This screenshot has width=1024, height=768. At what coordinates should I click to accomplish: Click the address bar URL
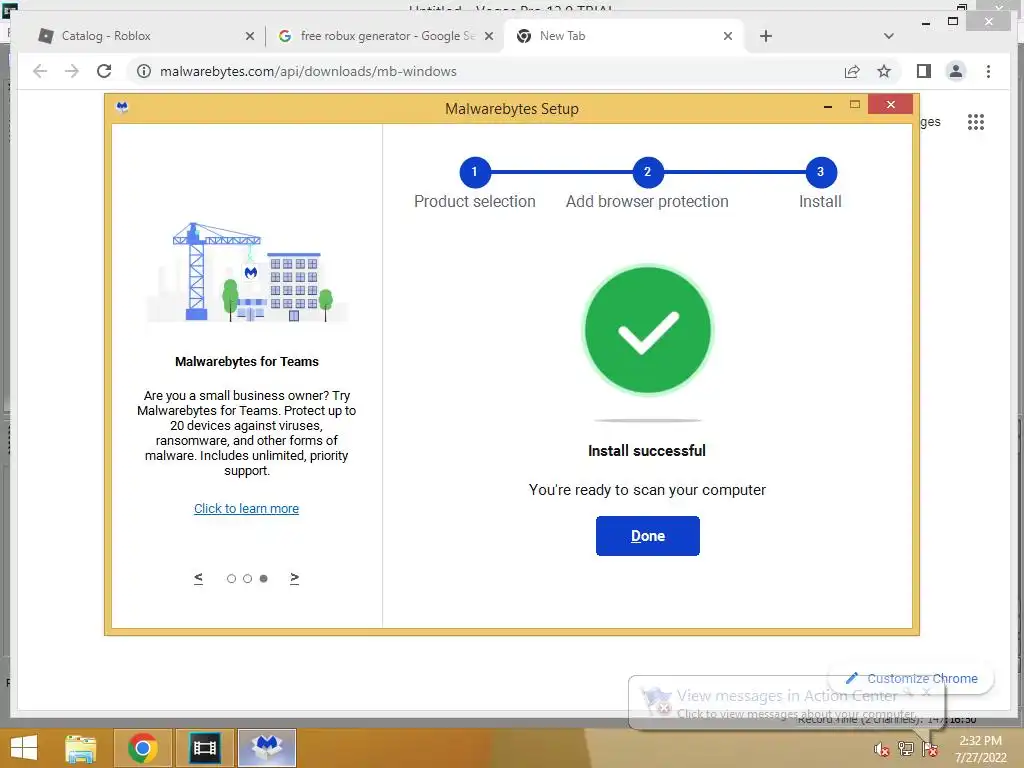[308, 71]
